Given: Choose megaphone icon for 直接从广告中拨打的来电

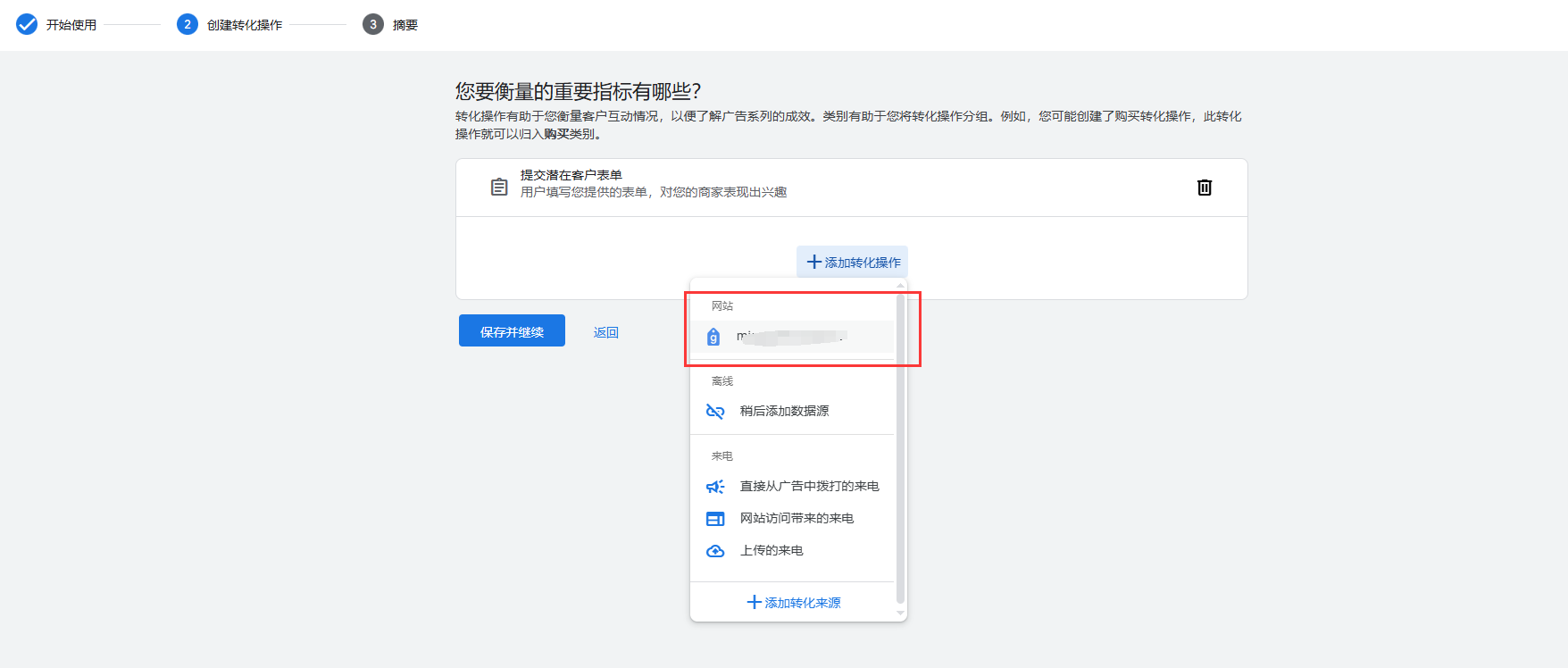Looking at the screenshot, I should click(x=715, y=486).
